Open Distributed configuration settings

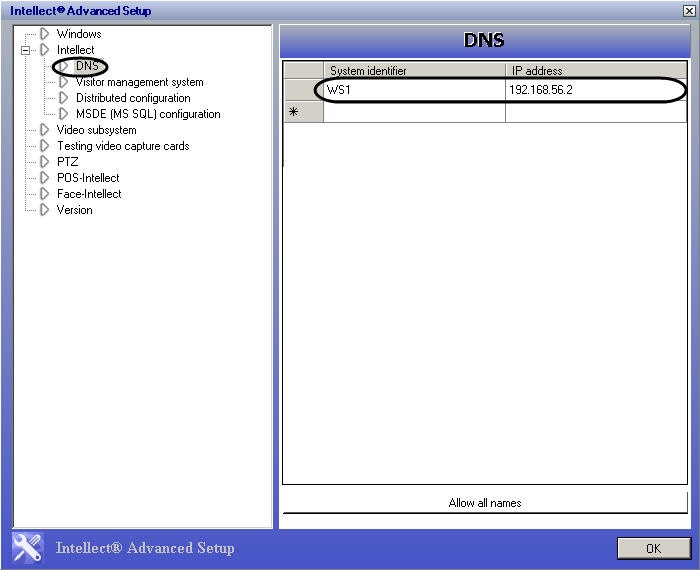click(x=133, y=98)
